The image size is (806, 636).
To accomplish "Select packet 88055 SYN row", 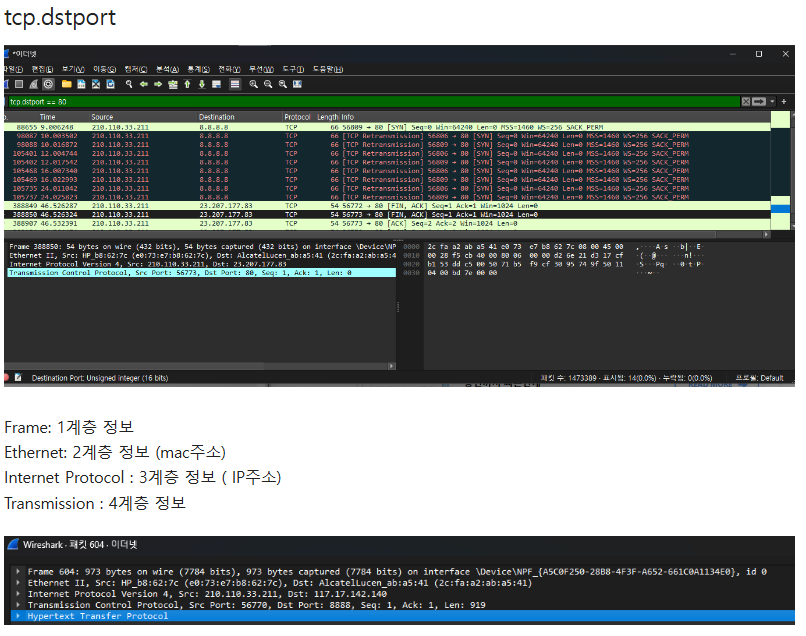I will [387, 127].
